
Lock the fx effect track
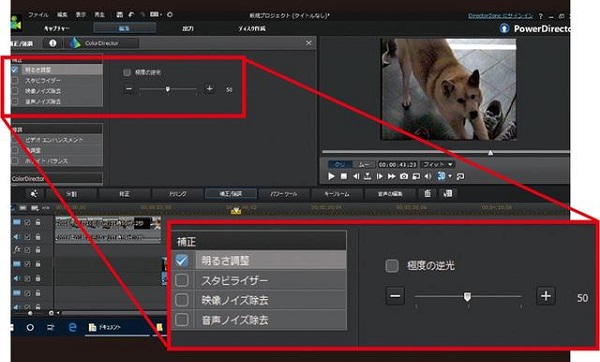tap(38, 250)
